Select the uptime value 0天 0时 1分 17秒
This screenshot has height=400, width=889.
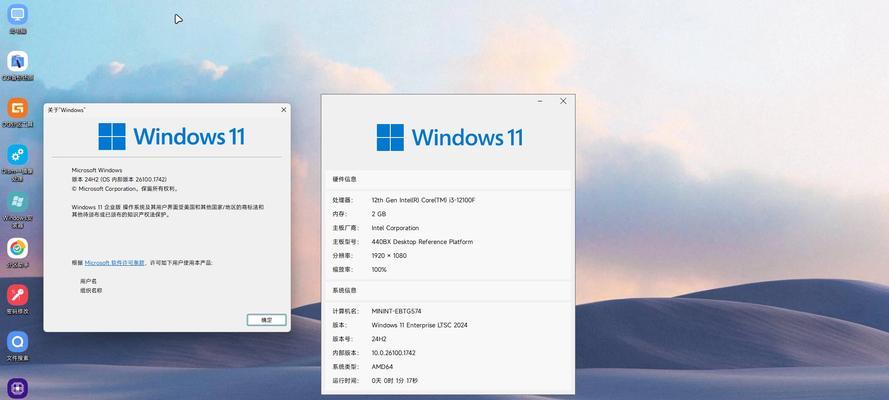click(x=395, y=381)
